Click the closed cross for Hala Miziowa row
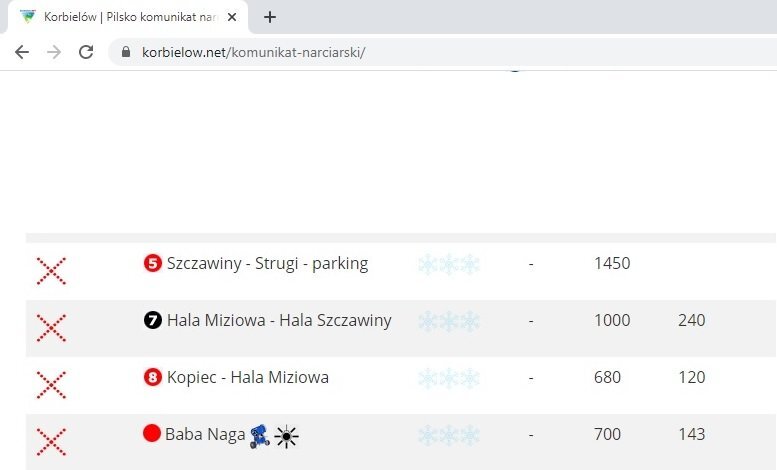777x470 pixels. pyautogui.click(x=51, y=328)
